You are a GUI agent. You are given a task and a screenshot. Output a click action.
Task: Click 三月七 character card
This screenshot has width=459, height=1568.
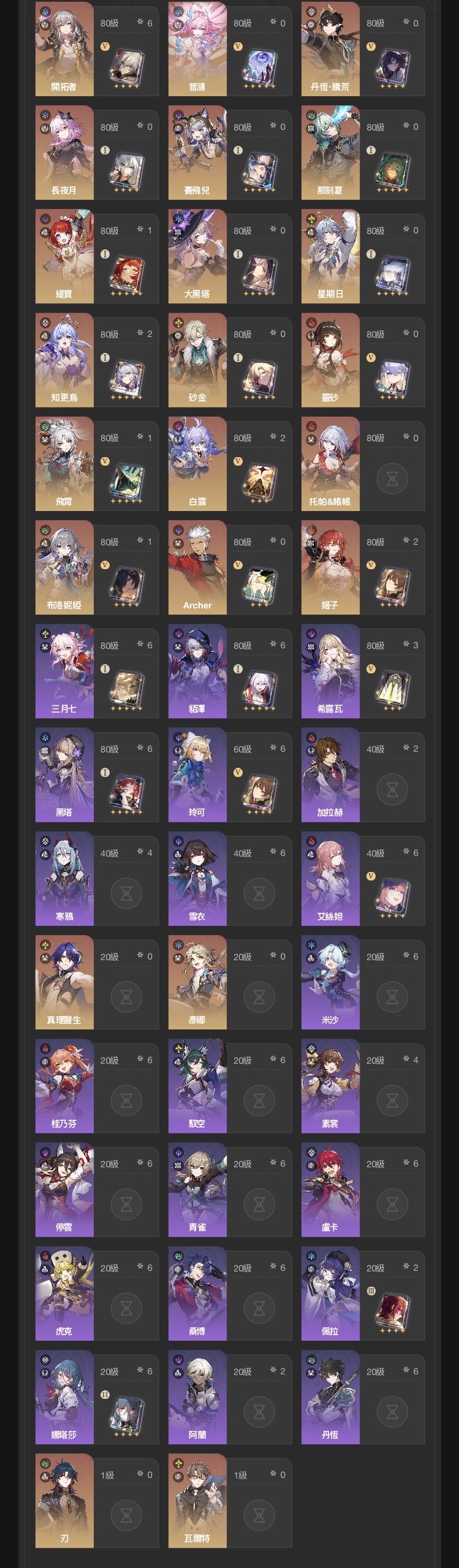point(97,672)
